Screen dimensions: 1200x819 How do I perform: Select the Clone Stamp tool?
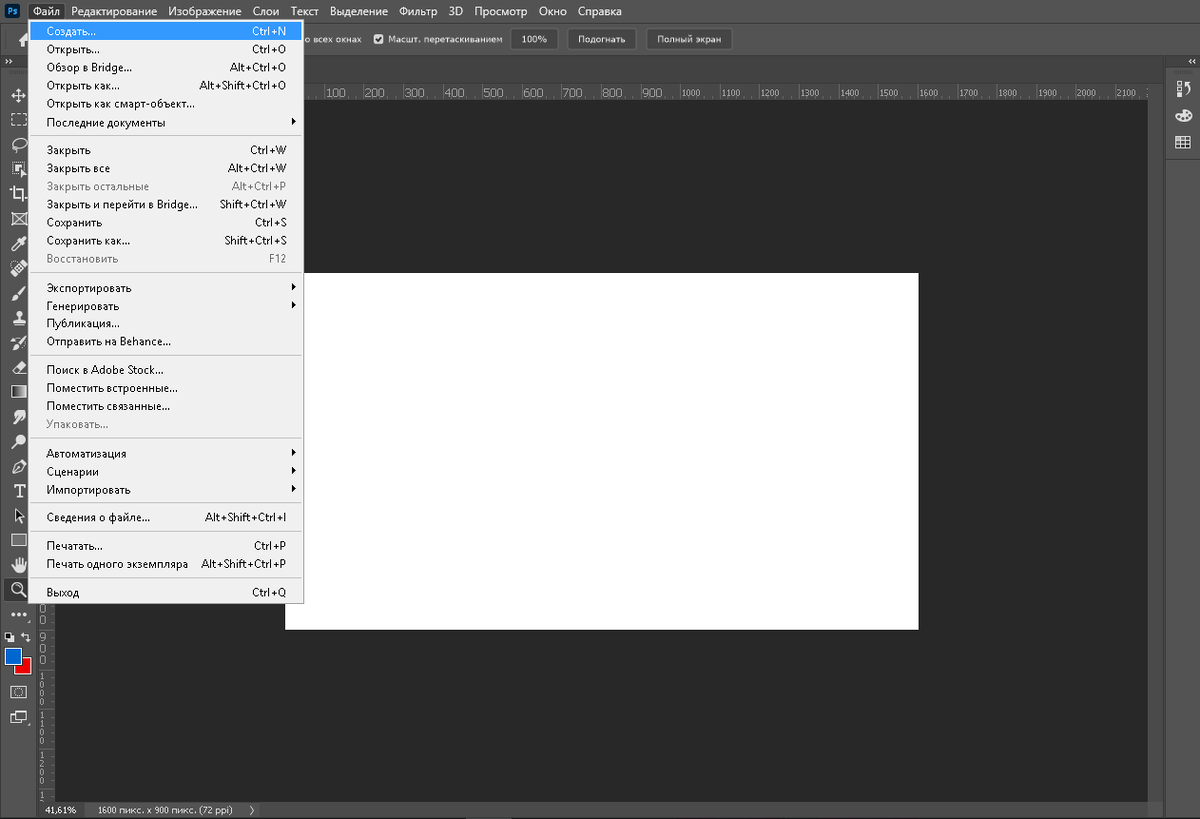(18, 318)
